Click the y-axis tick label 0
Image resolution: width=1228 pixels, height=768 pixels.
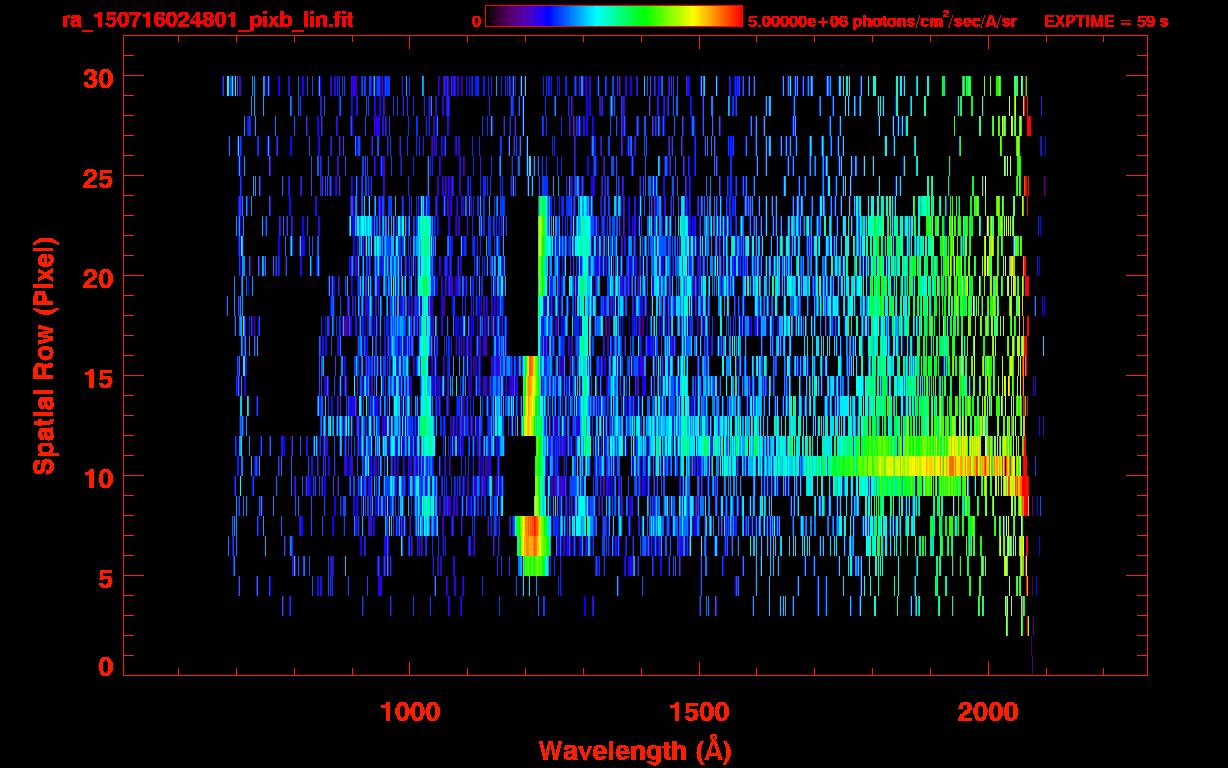point(106,666)
